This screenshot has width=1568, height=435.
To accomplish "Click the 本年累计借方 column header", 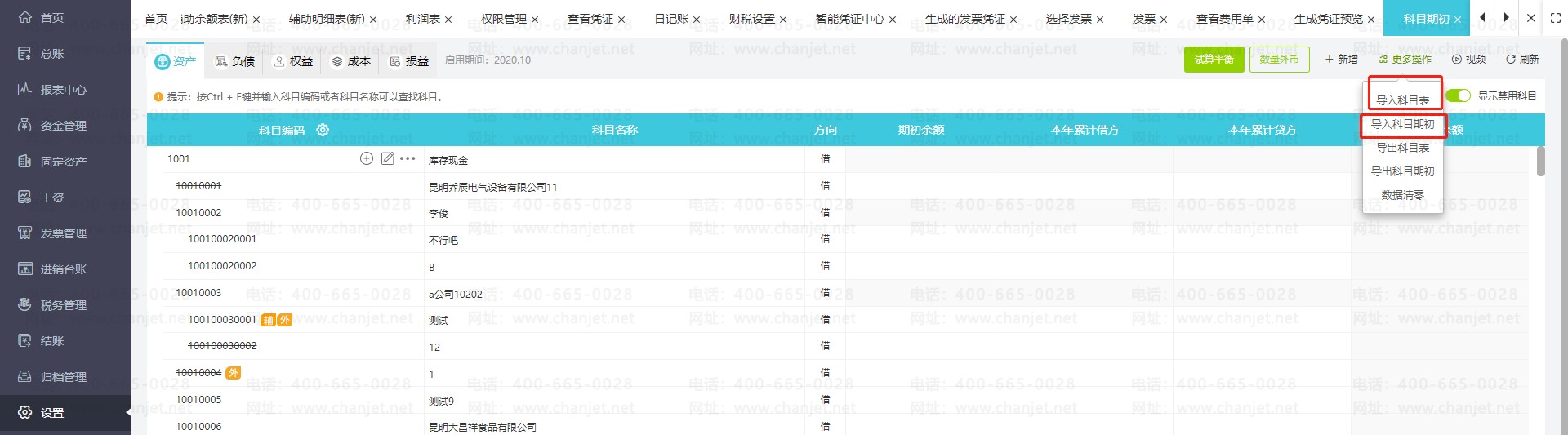I will pyautogui.click(x=1085, y=130).
